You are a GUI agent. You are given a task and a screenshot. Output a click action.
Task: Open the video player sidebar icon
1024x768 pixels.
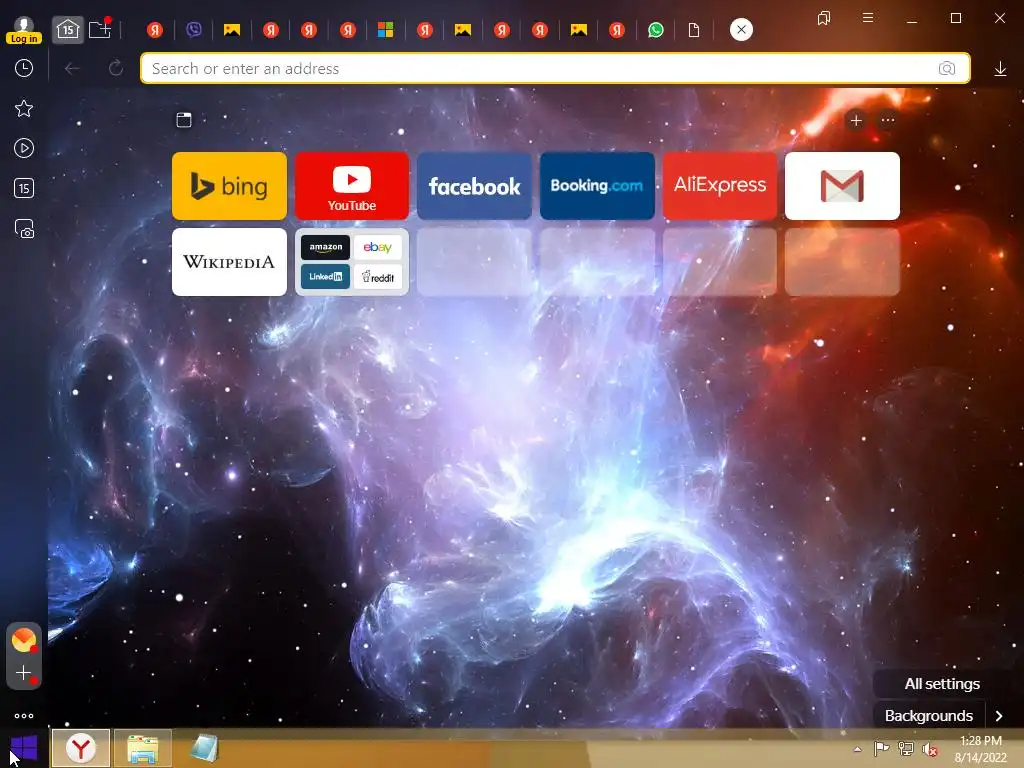click(24, 148)
